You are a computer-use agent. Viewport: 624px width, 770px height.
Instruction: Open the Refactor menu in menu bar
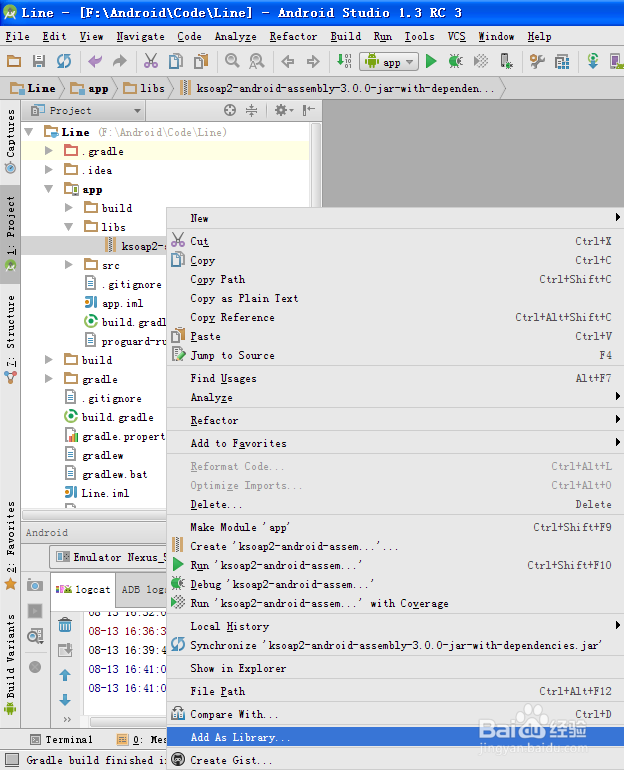pyautogui.click(x=293, y=36)
